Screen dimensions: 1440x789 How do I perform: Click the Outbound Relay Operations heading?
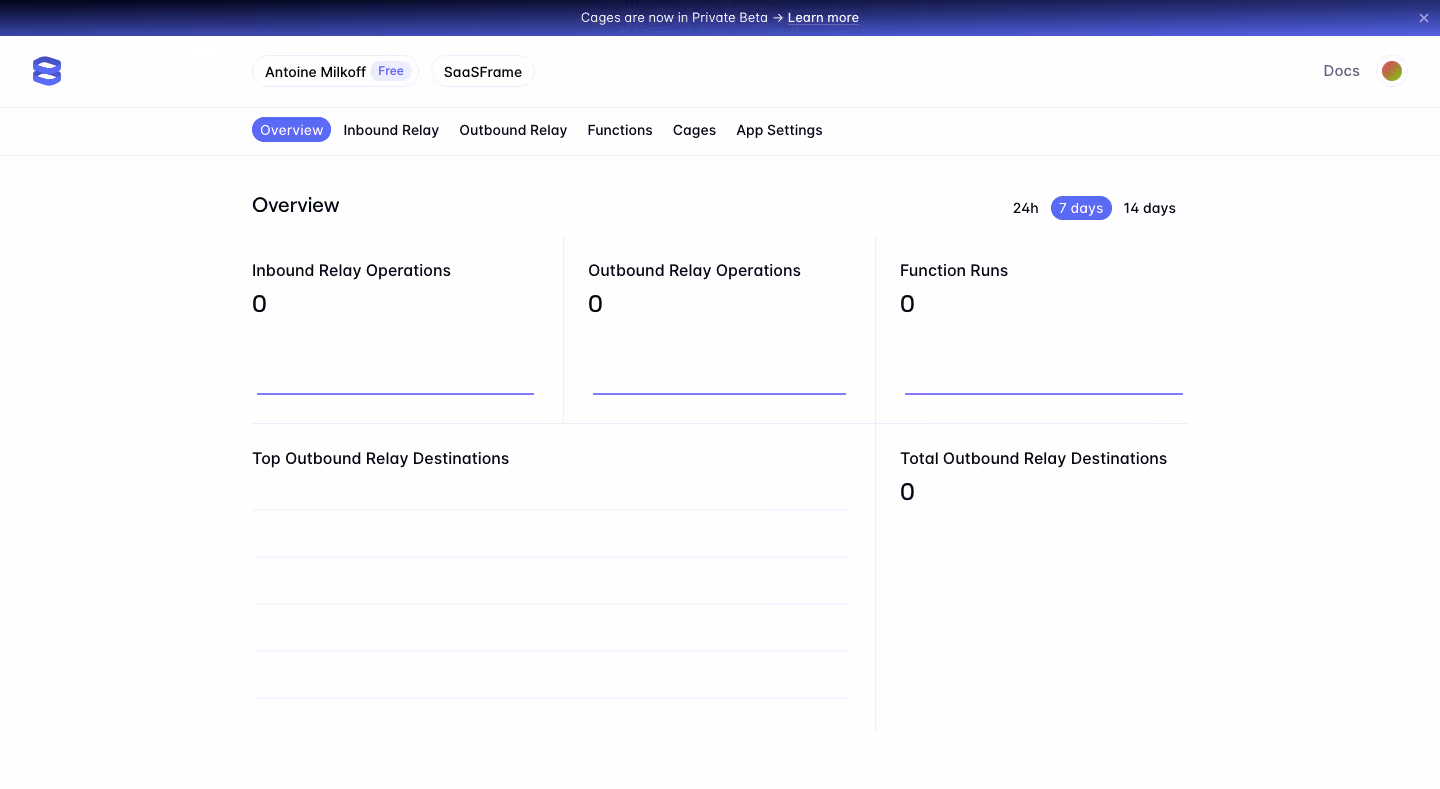[x=694, y=271]
